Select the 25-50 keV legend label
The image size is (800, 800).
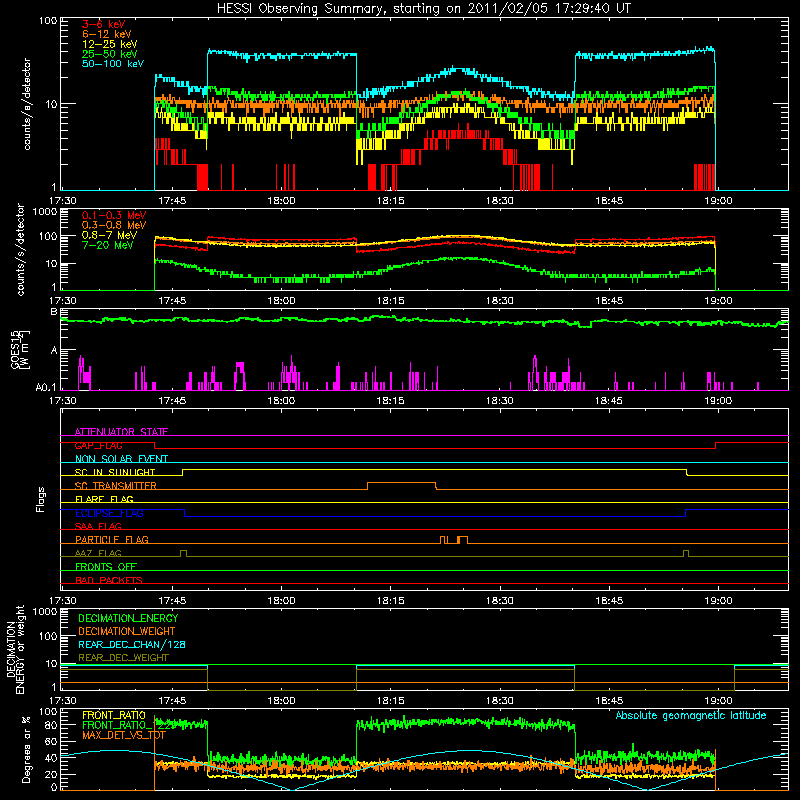tap(110, 54)
